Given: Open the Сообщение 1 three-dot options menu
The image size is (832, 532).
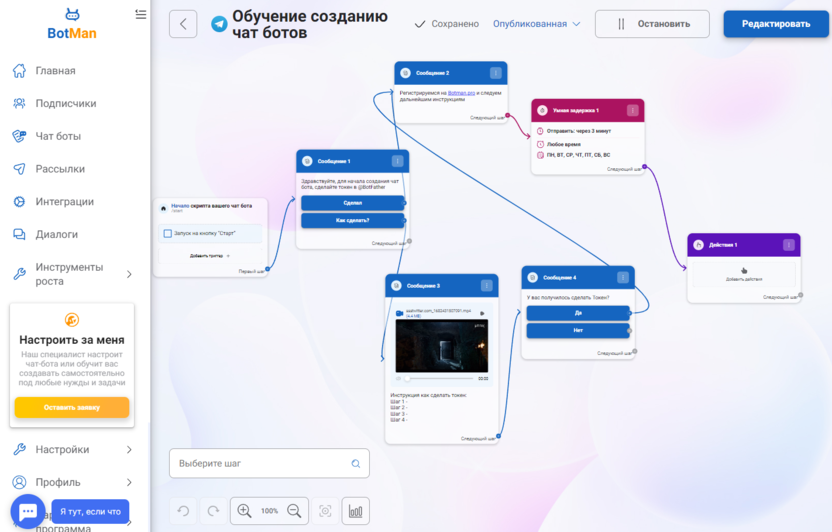Looking at the screenshot, I should 397,161.
